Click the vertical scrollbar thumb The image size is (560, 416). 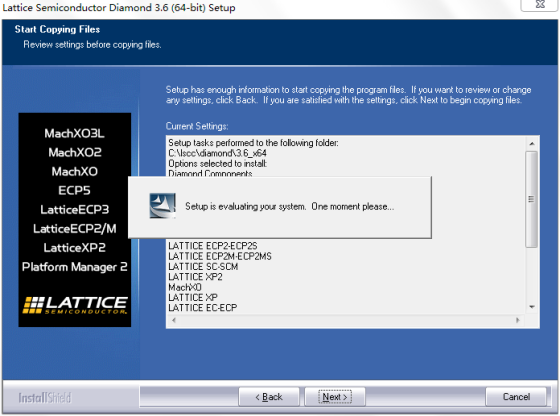pyautogui.click(x=531, y=199)
